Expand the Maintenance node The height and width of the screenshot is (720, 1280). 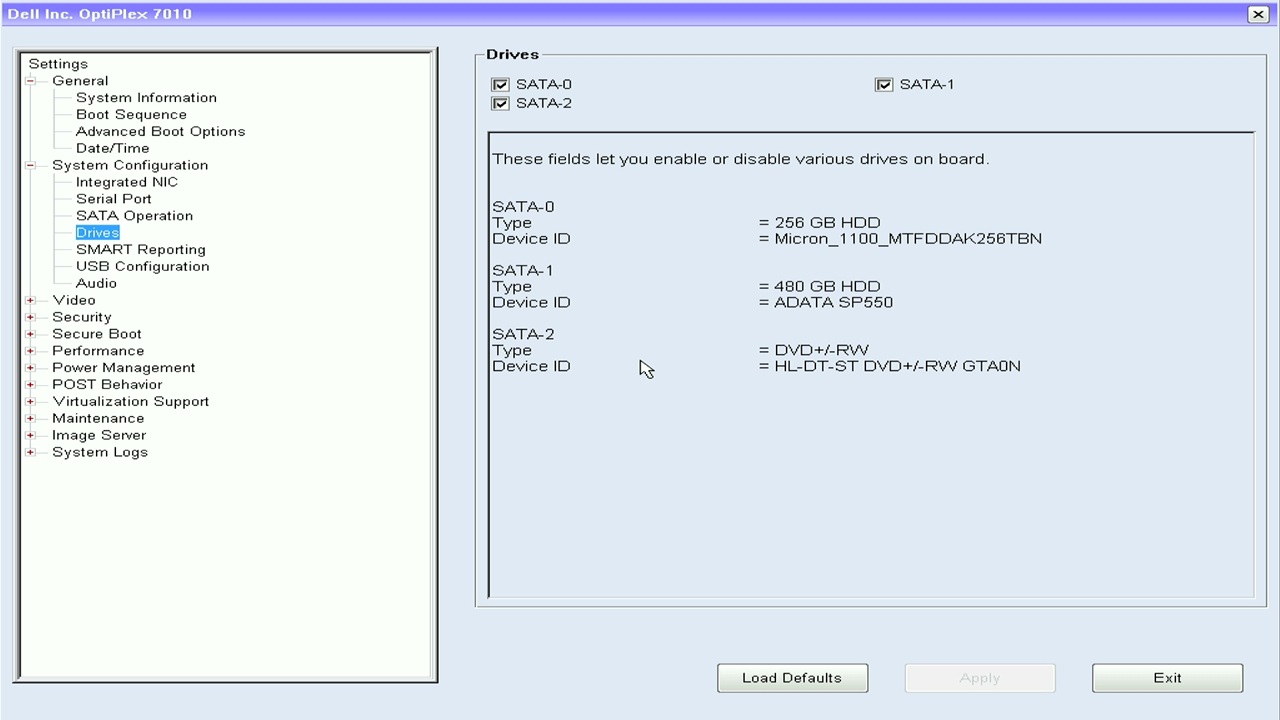tap(30, 419)
